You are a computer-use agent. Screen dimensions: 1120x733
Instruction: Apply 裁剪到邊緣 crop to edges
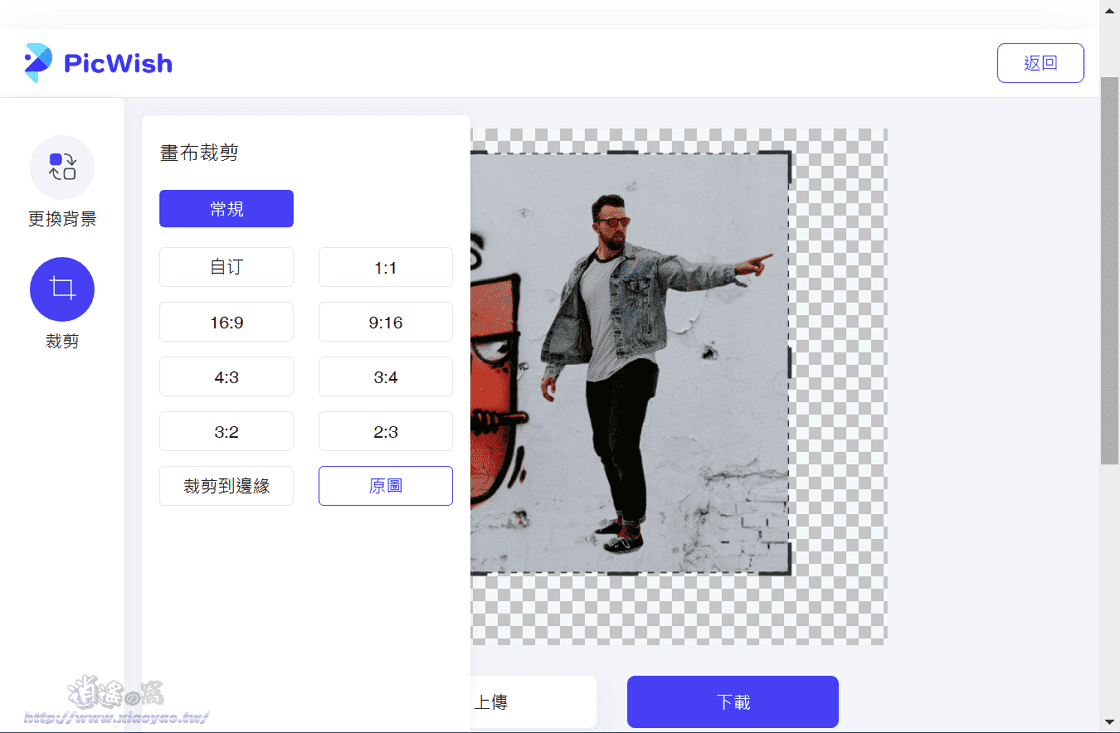(226, 485)
